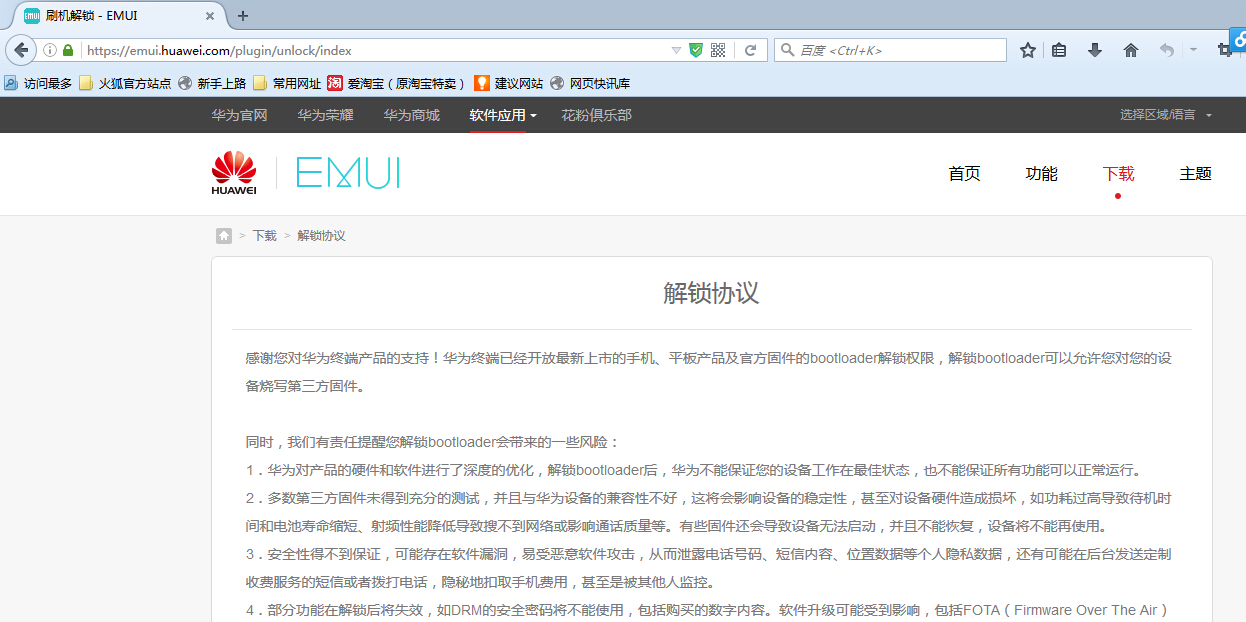Open the bookmarks list icon
This screenshot has width=1246, height=622.
pos(1060,50)
